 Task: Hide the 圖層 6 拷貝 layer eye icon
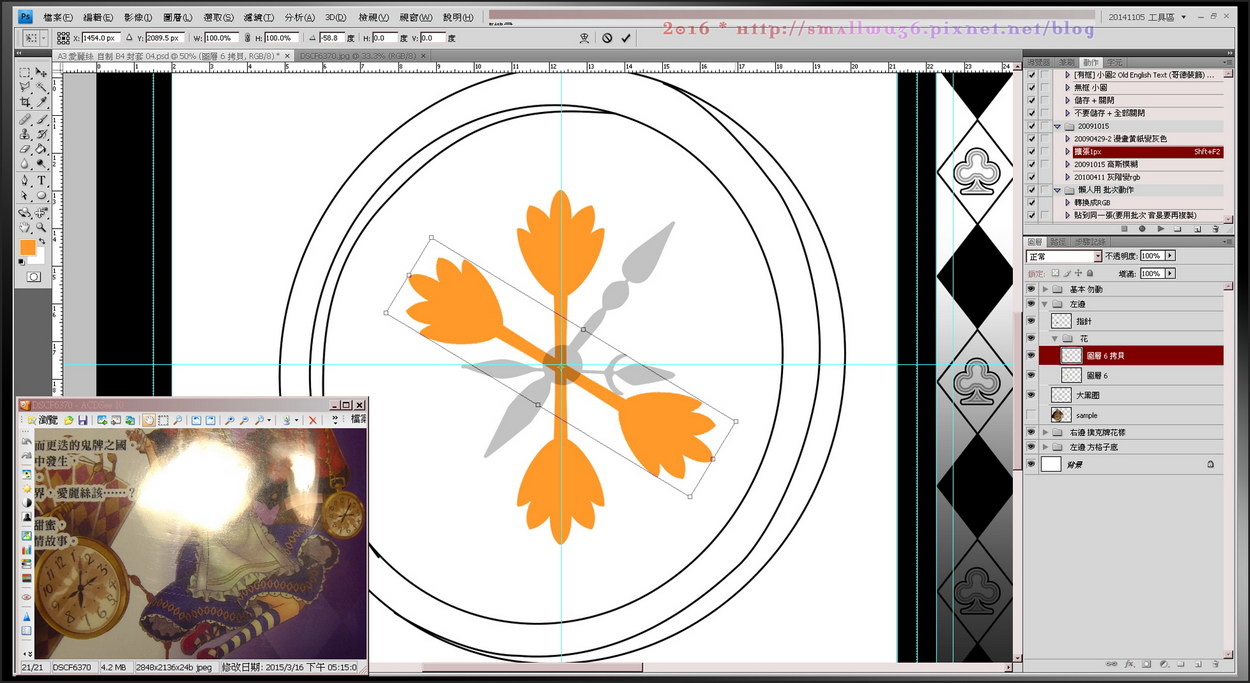[x=1032, y=355]
